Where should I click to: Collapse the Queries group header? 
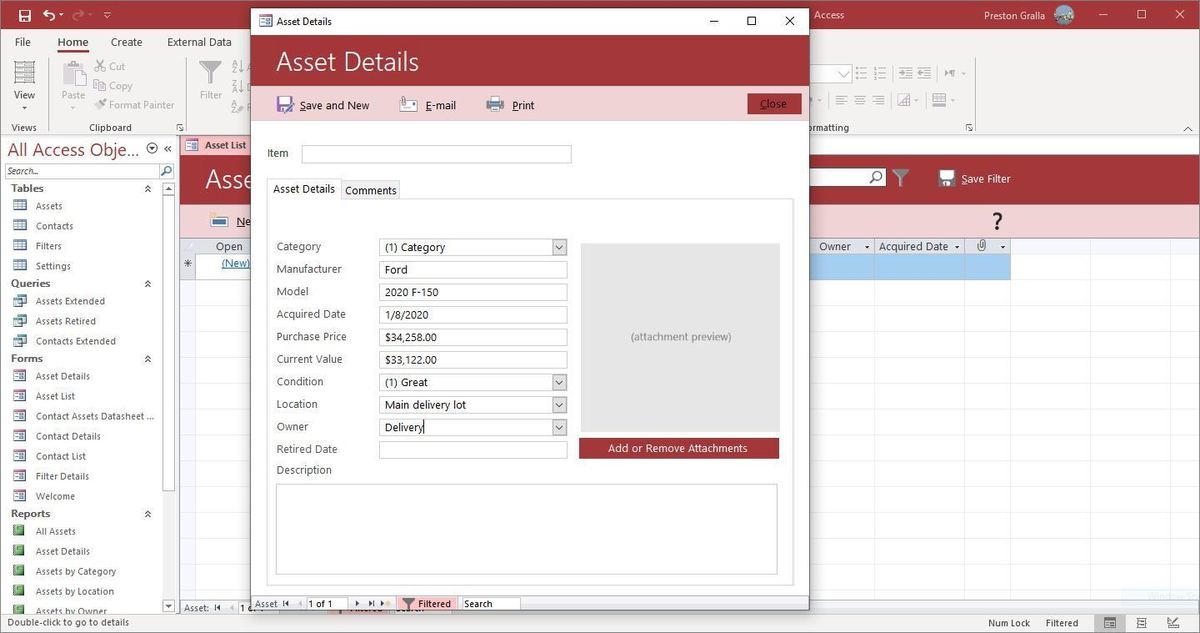pos(148,283)
